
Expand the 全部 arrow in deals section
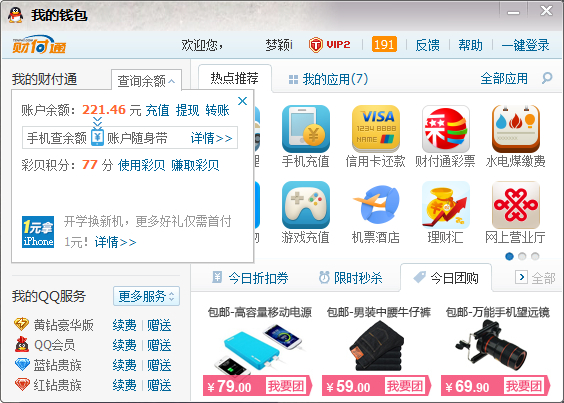(521, 277)
